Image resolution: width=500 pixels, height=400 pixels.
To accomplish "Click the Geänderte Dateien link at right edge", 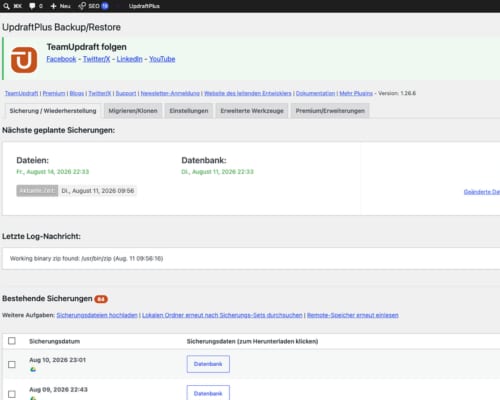I will point(482,192).
